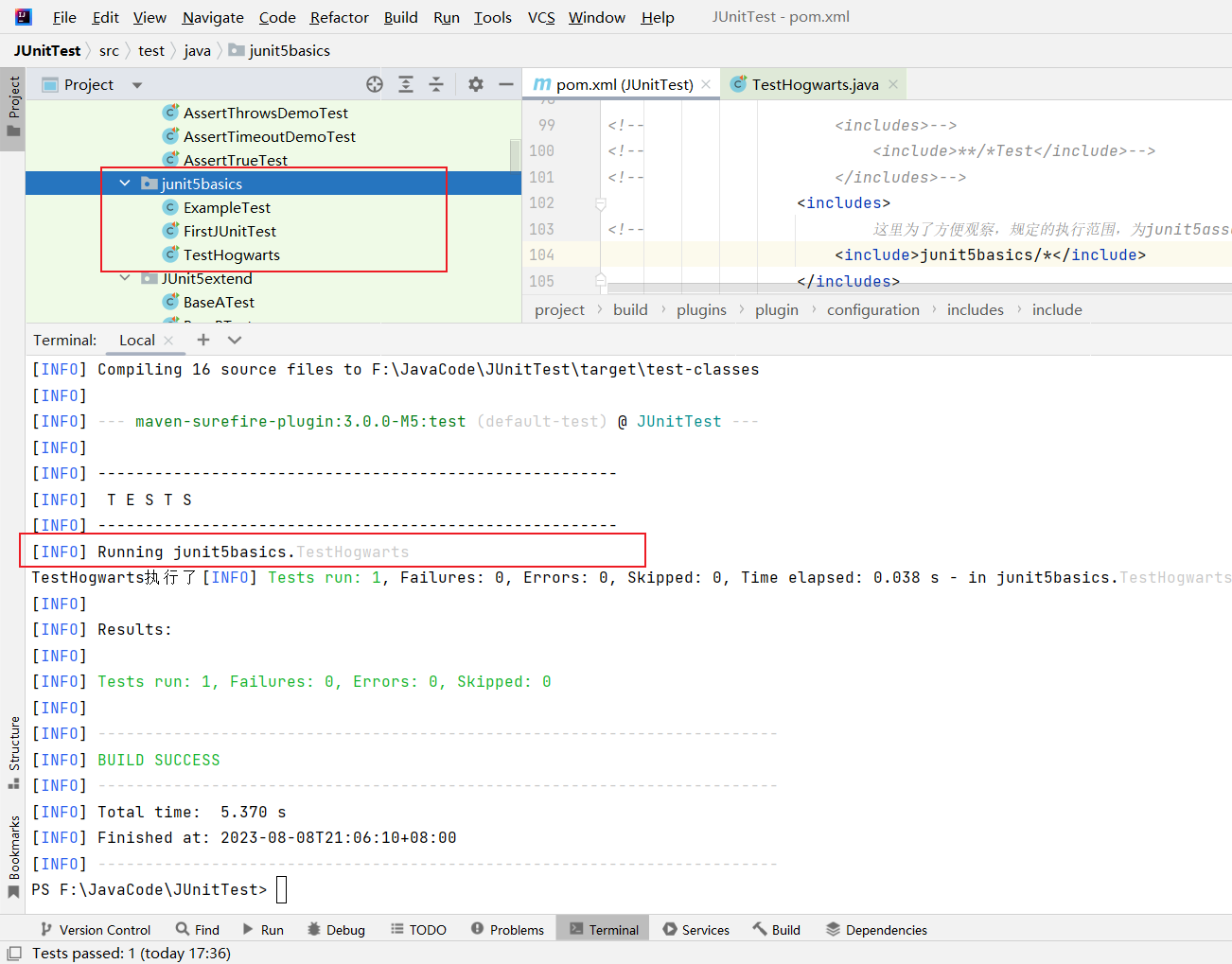Open the Dependencies tool window
The width and height of the screenshot is (1232, 964).
[x=876, y=930]
